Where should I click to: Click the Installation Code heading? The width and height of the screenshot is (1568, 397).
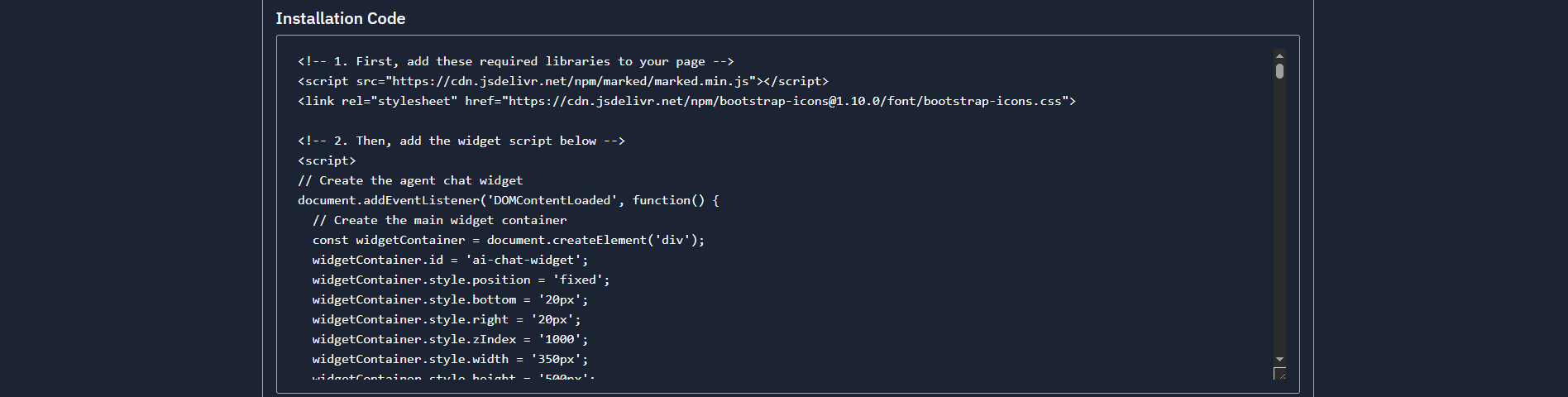341,18
